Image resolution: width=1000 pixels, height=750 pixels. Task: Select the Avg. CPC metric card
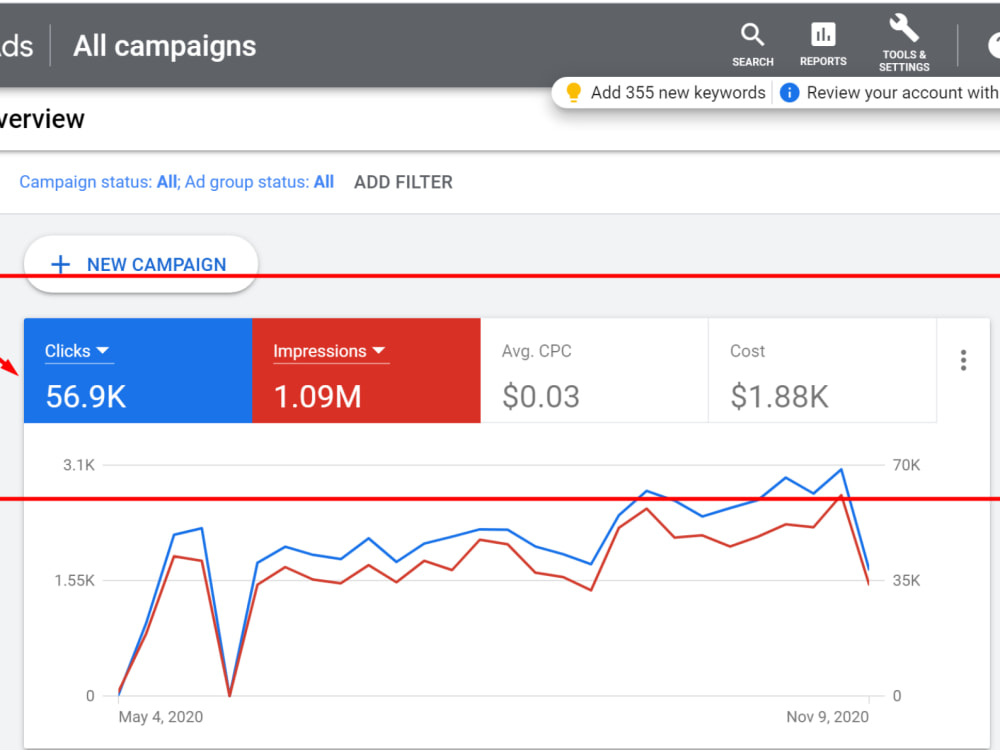[594, 371]
